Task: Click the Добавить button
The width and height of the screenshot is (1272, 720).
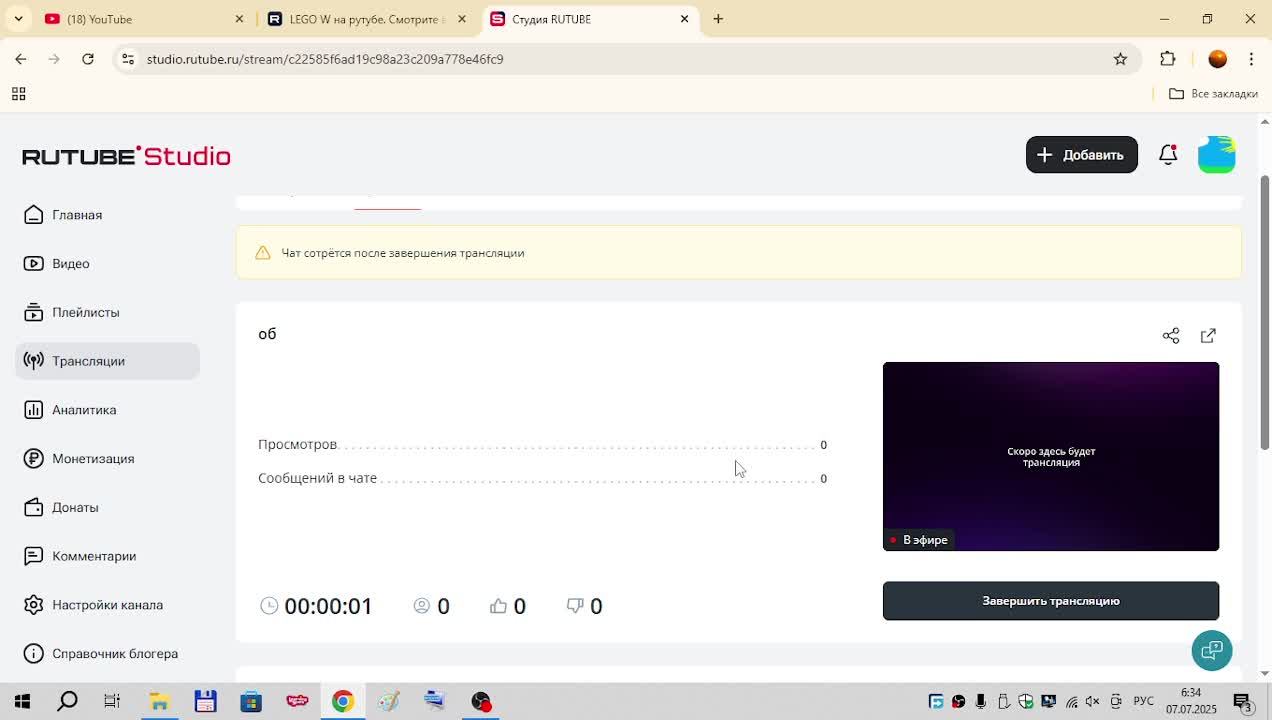Action: 1081,155
